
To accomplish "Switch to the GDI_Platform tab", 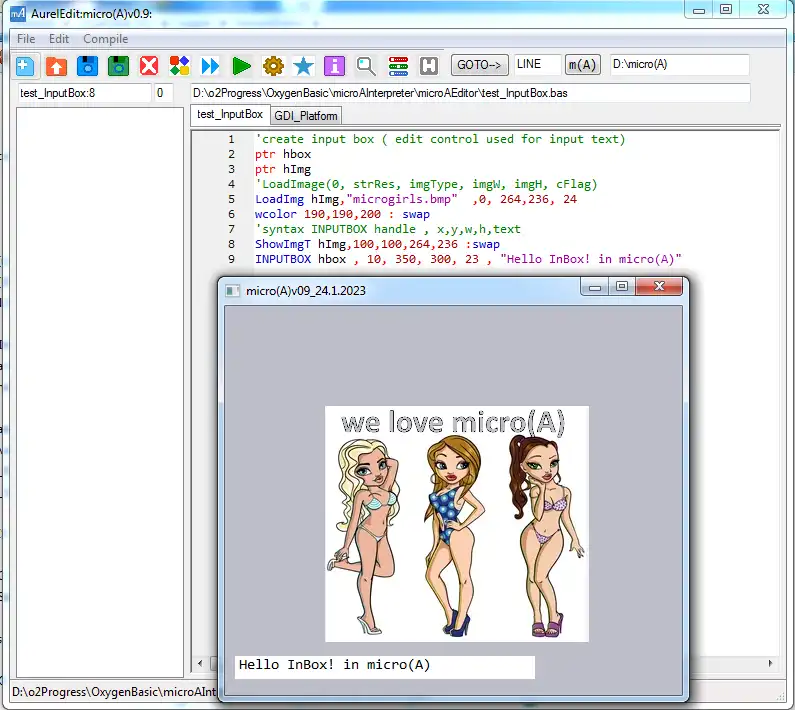I will pos(306,116).
